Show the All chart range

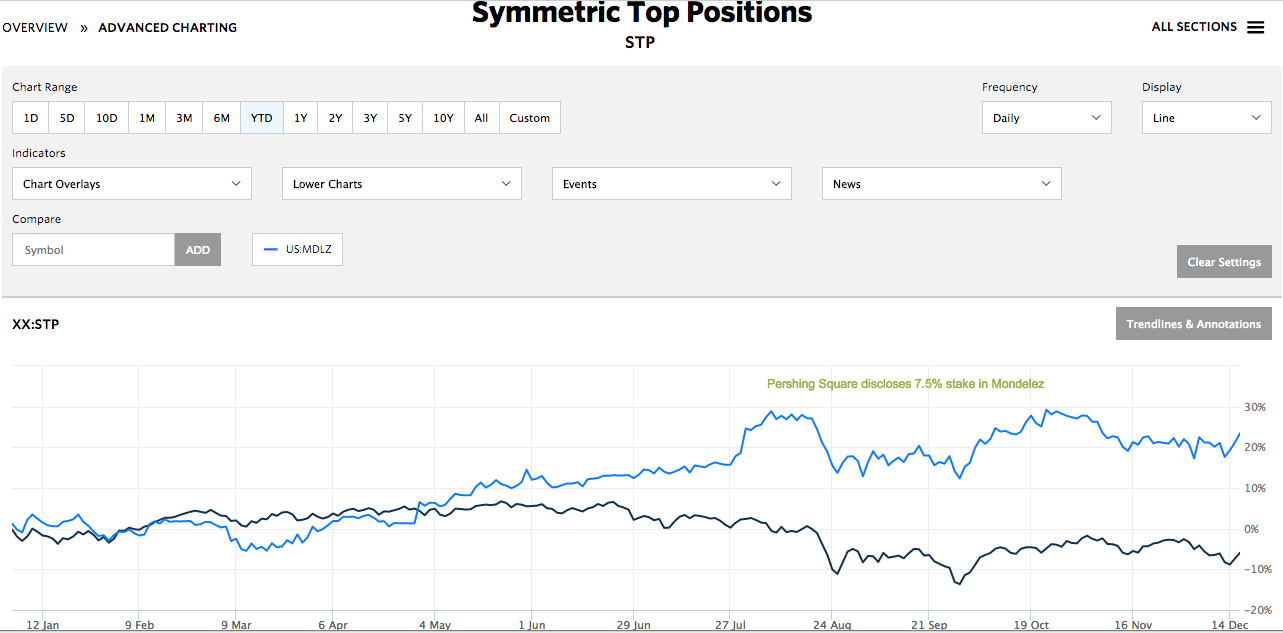481,118
